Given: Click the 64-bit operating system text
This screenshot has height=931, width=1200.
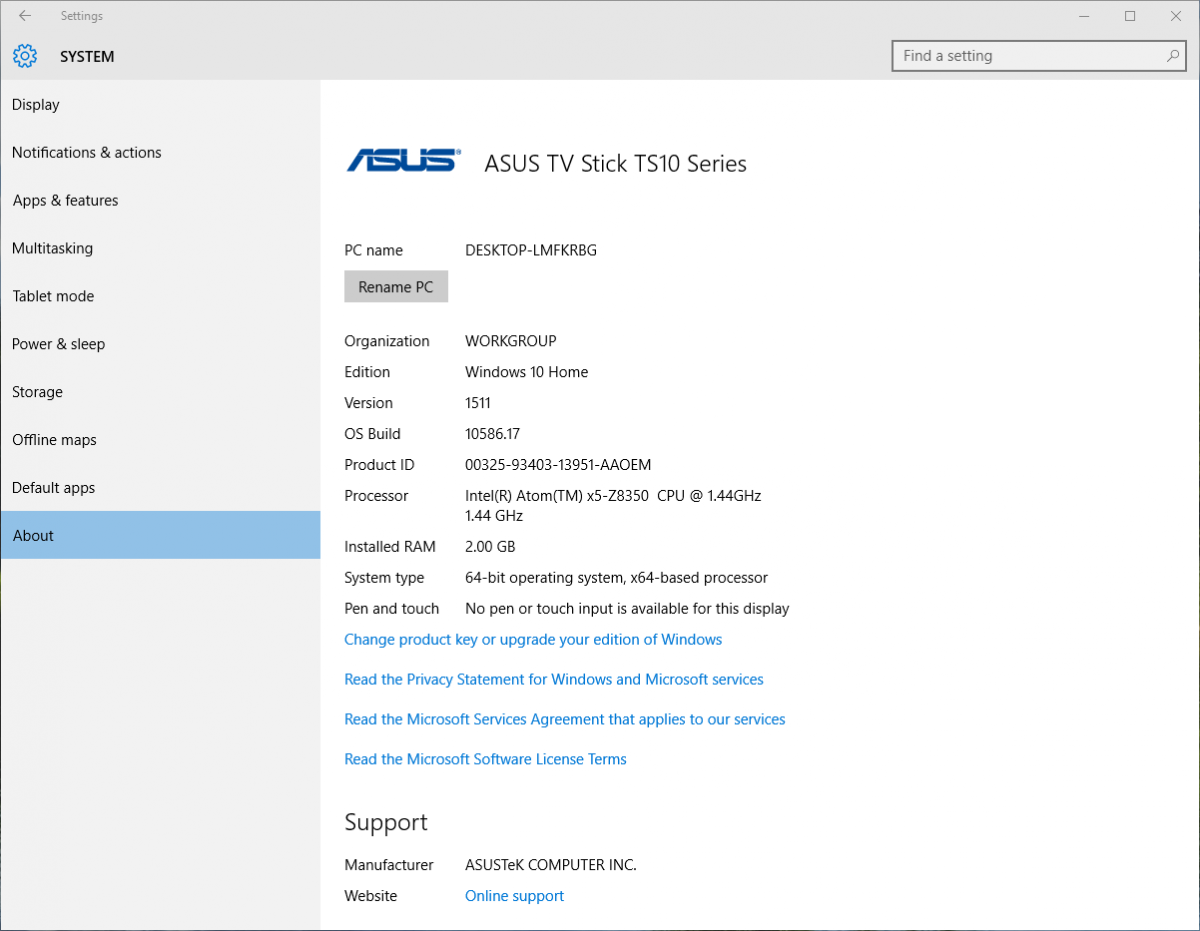Looking at the screenshot, I should 616,578.
